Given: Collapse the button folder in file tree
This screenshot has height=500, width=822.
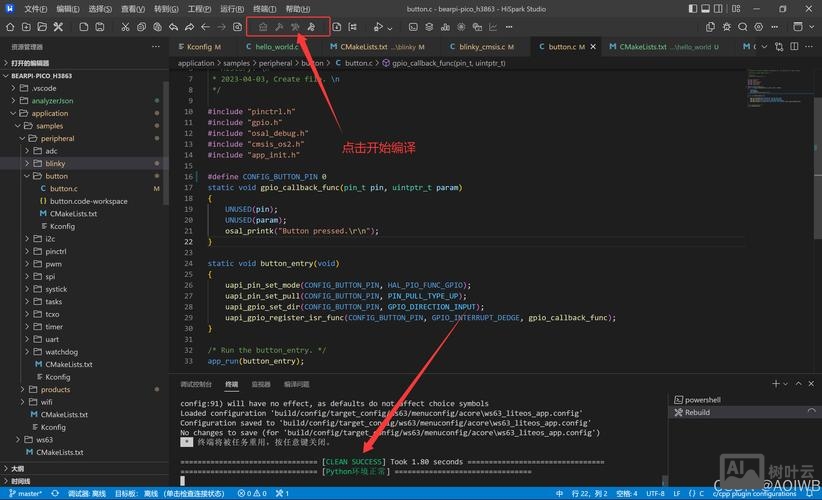Looking at the screenshot, I should tap(56, 176).
